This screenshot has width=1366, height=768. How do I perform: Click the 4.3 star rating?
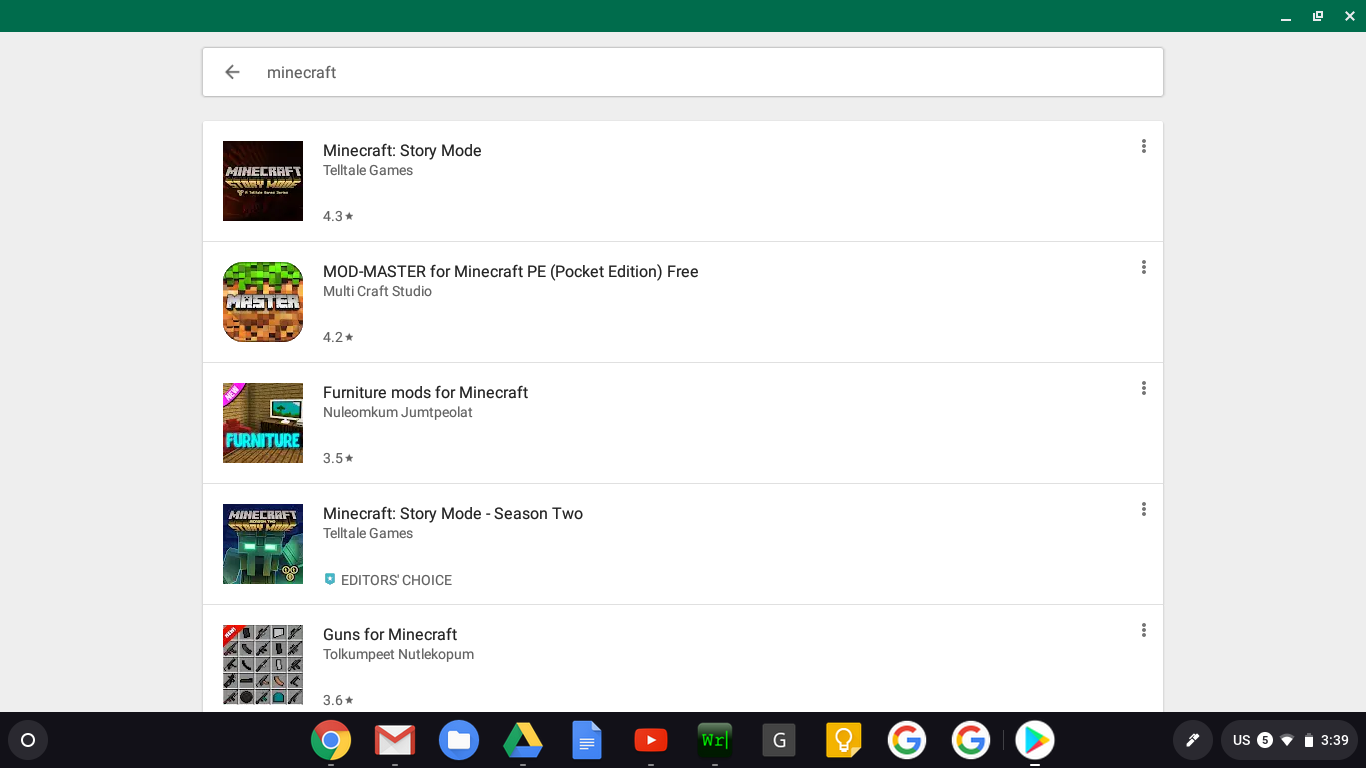338,216
